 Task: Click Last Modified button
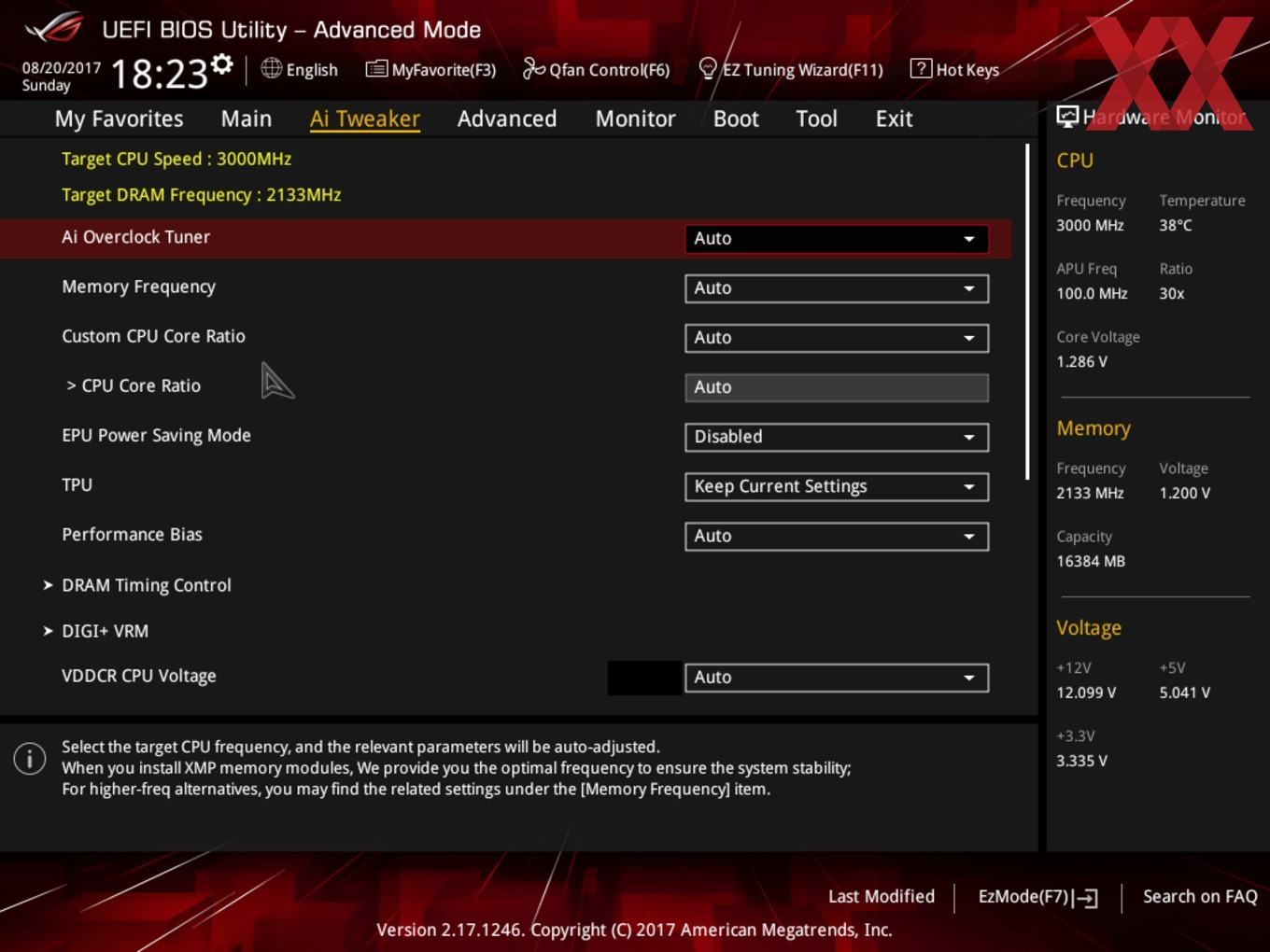coord(882,896)
